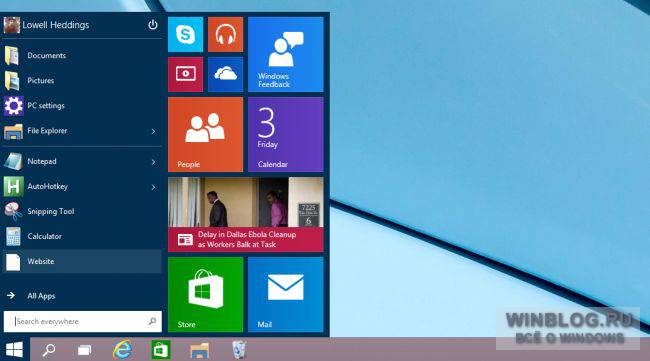The height and width of the screenshot is (361, 650).
Task: Open the Dallas Ebola Cleanup news tile
Action: click(x=246, y=215)
